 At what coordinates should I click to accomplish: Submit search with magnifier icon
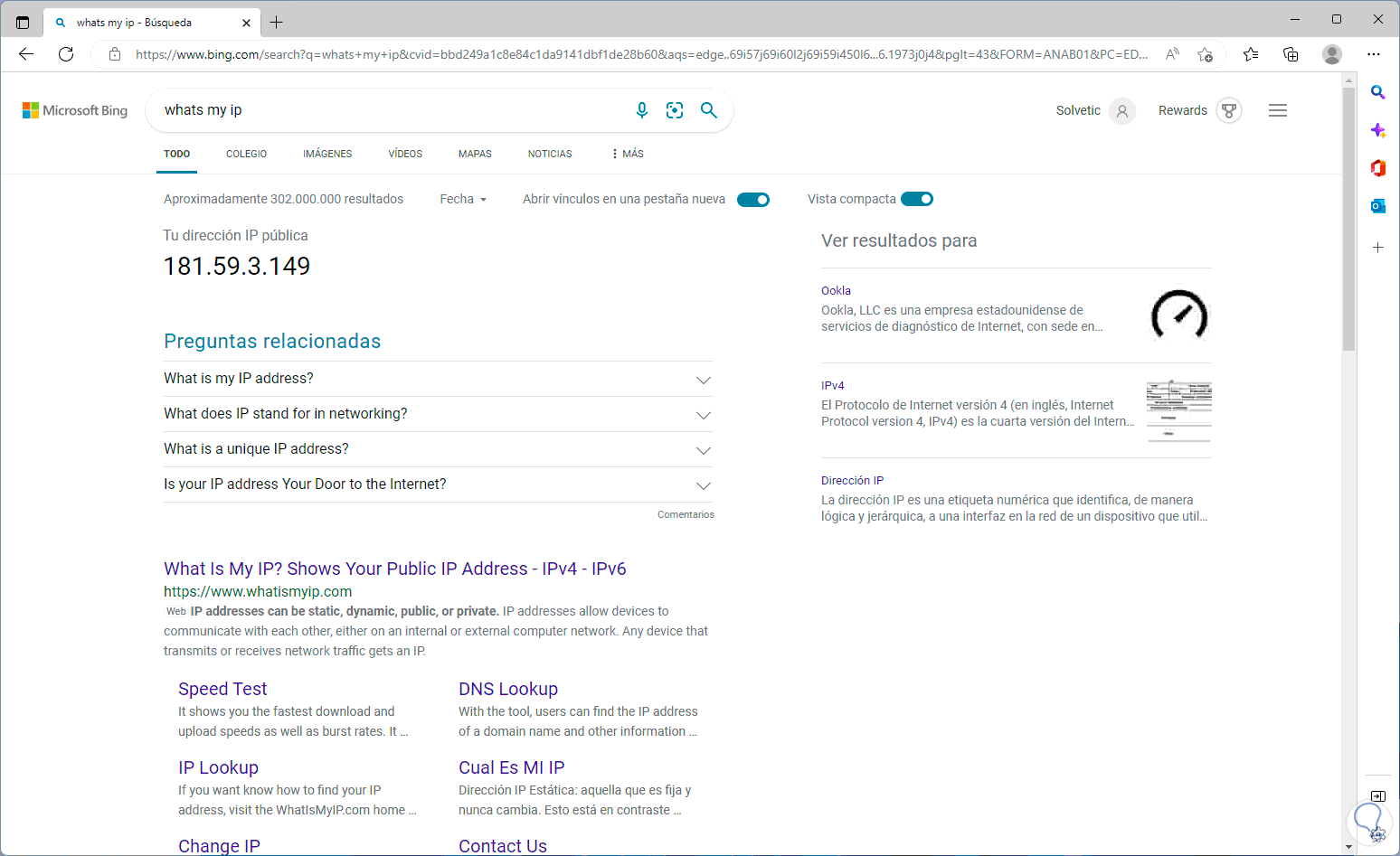click(x=709, y=110)
